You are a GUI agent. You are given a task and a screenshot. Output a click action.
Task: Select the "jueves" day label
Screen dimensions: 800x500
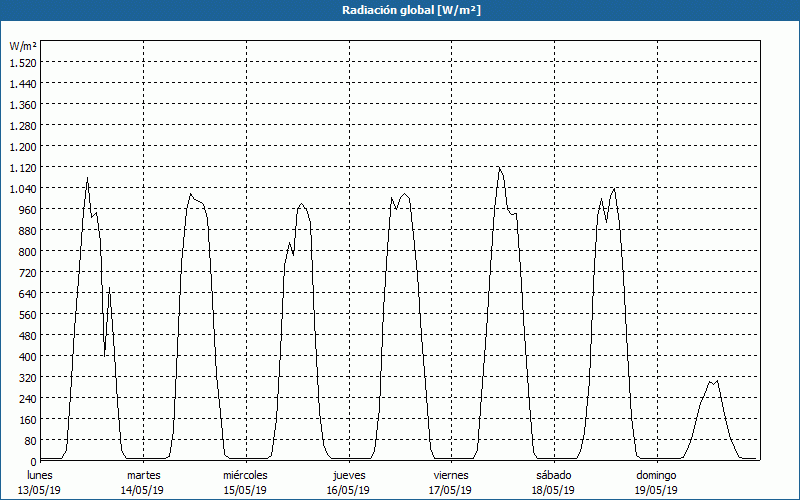(348, 475)
